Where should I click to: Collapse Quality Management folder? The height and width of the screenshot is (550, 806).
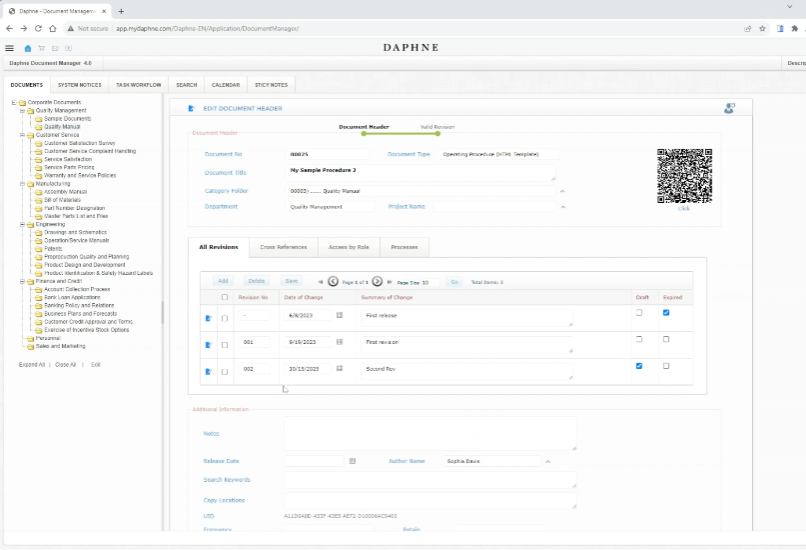pos(22,111)
